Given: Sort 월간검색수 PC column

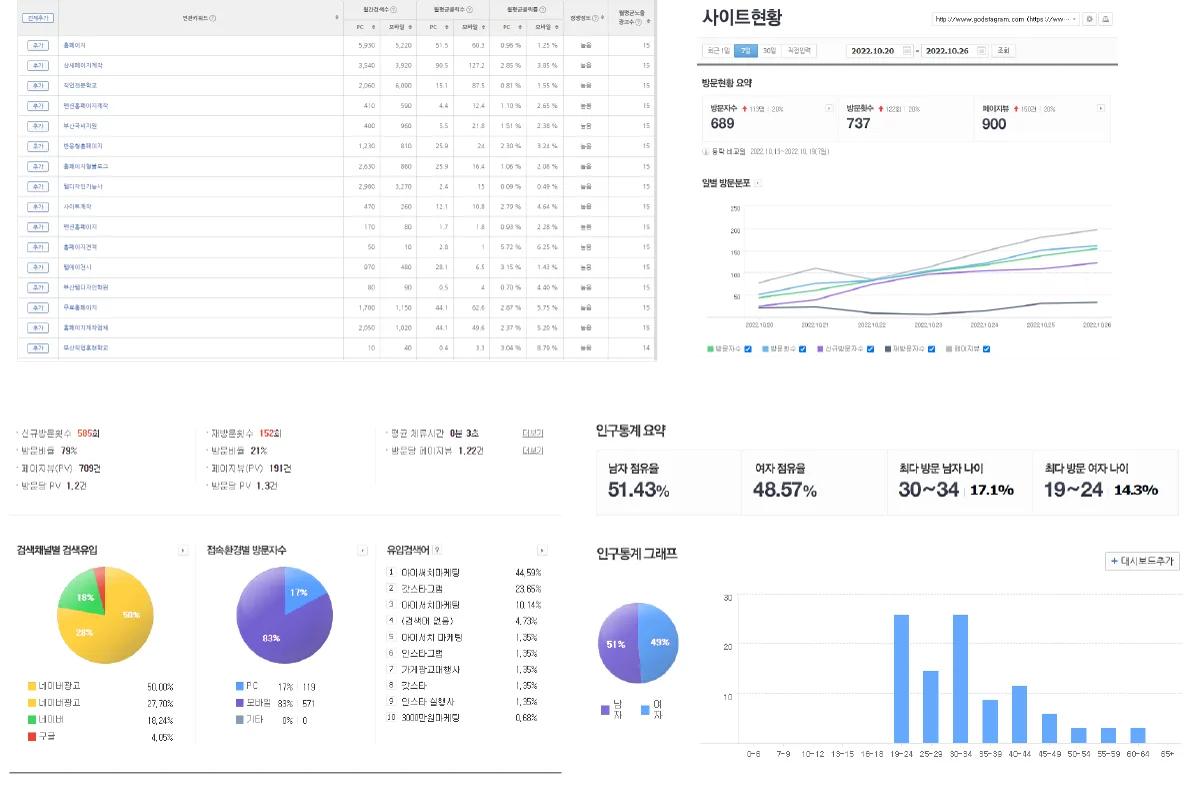Looking at the screenshot, I should (373, 27).
